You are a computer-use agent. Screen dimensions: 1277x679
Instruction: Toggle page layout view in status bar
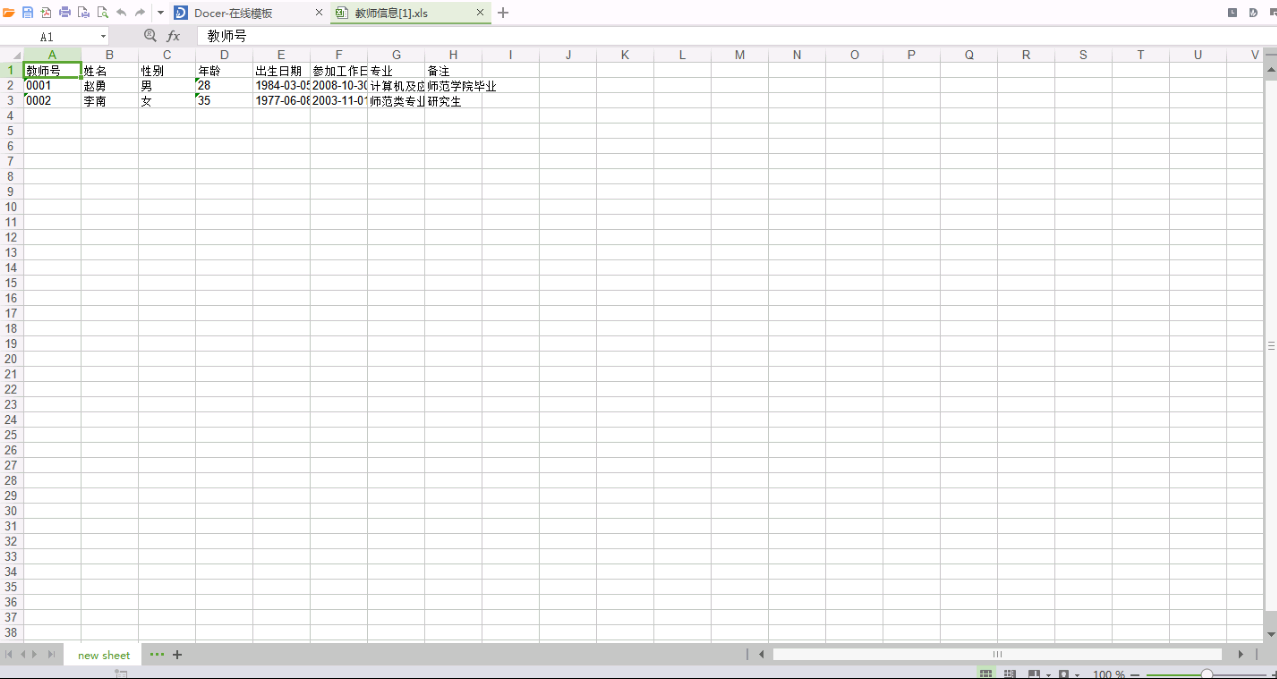click(x=1010, y=675)
